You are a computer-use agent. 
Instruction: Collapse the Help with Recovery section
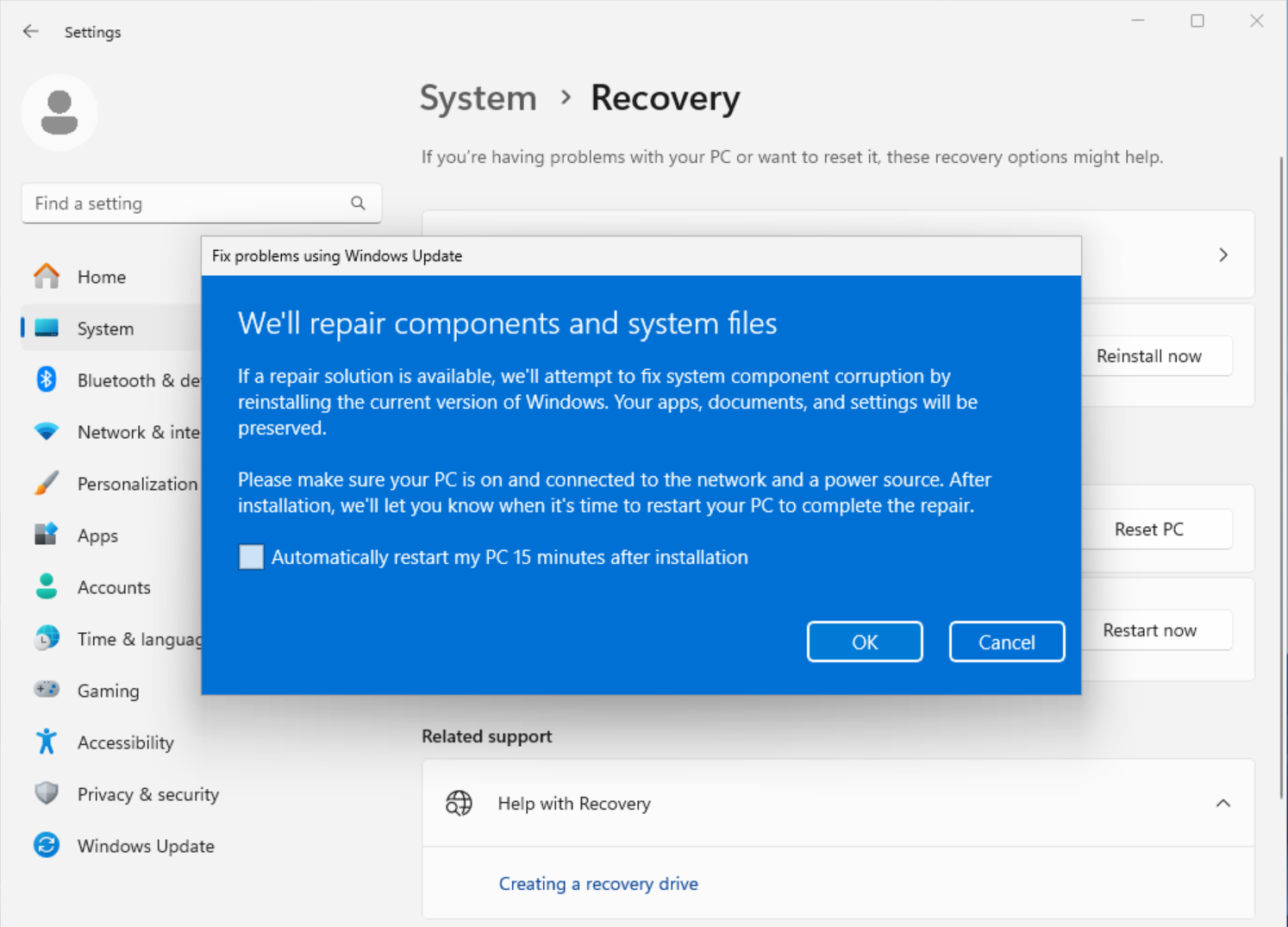(1222, 804)
